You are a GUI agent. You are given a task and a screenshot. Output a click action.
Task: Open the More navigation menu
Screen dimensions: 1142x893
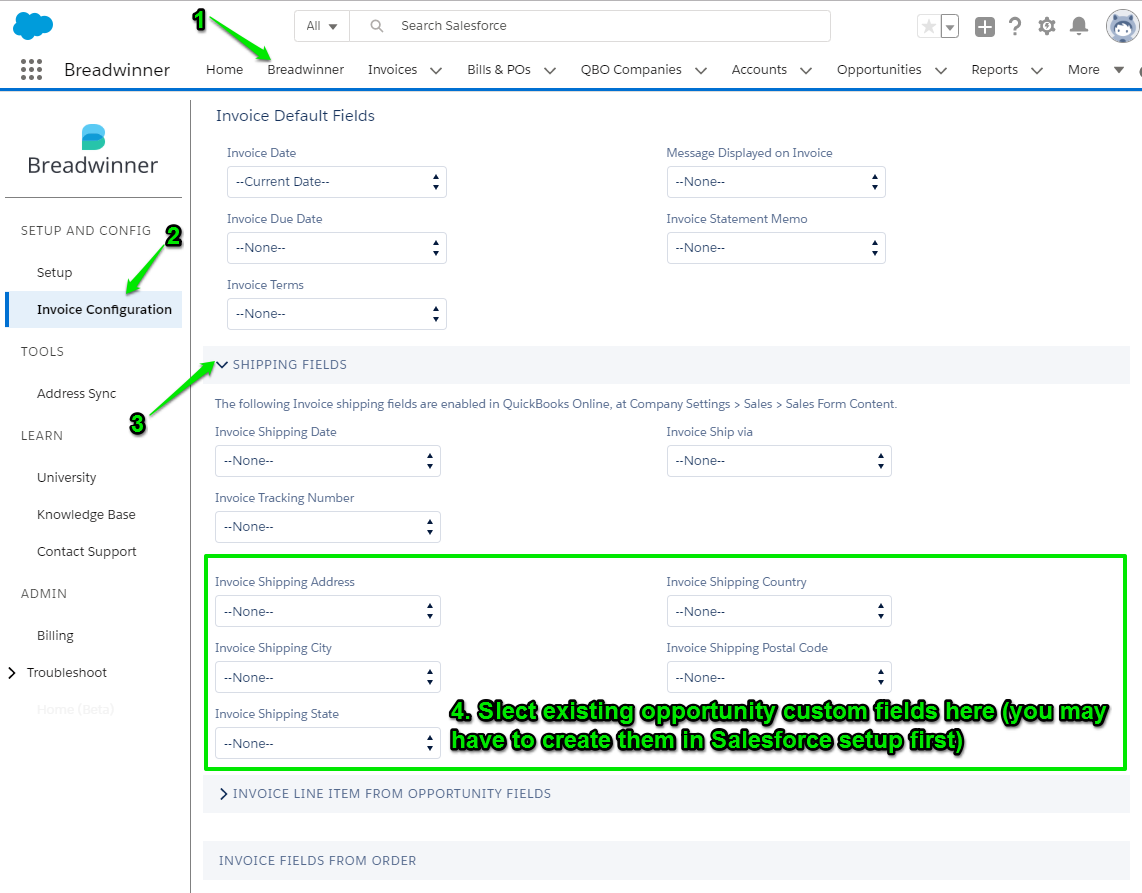point(1095,69)
